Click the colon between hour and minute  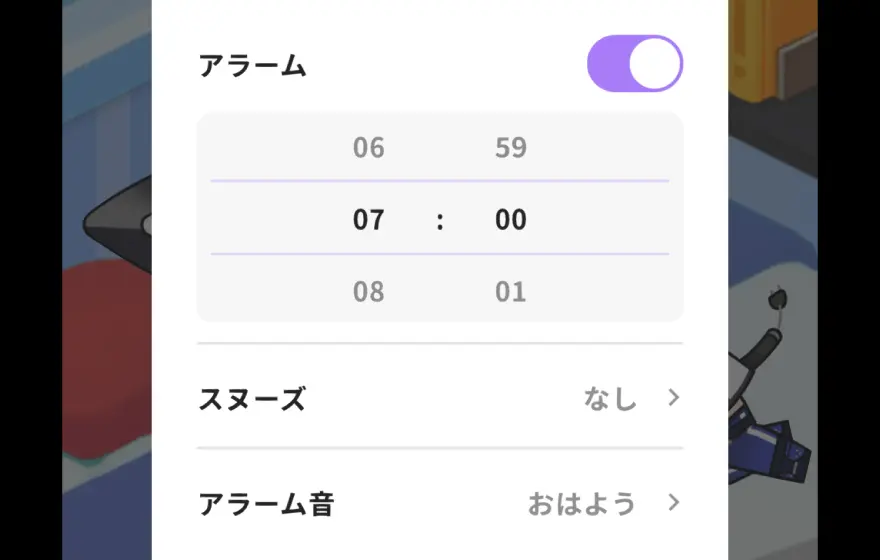point(440,221)
